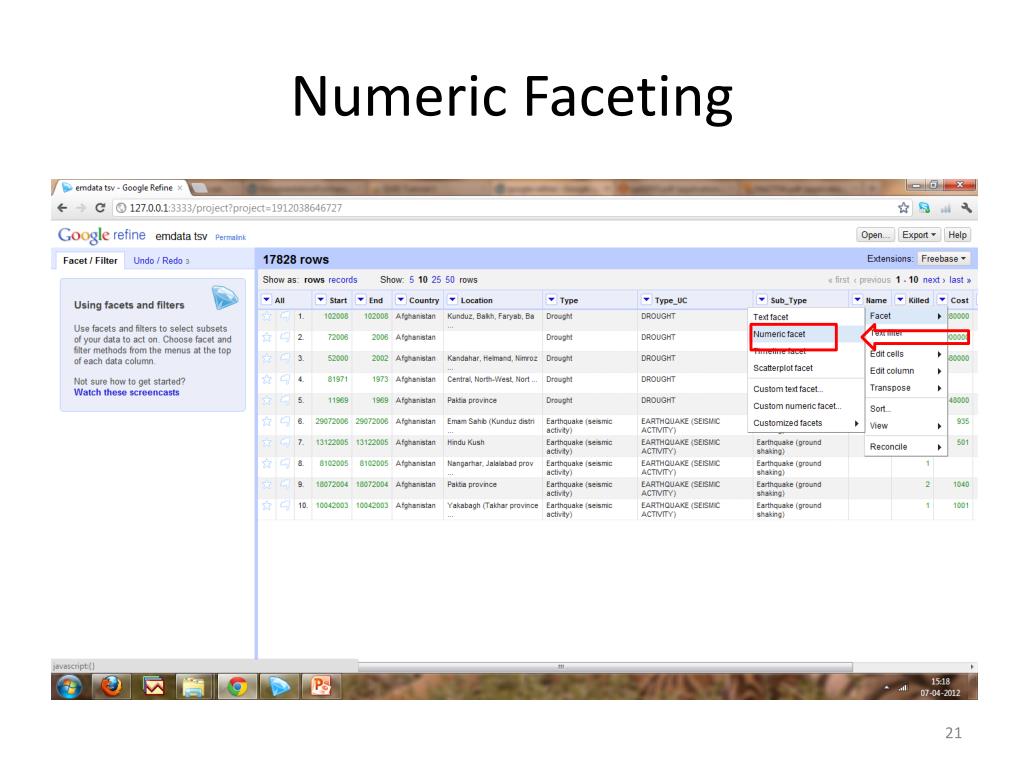Open the Chrome wrench menu
Screen dimensions: 1024x768
coord(967,208)
